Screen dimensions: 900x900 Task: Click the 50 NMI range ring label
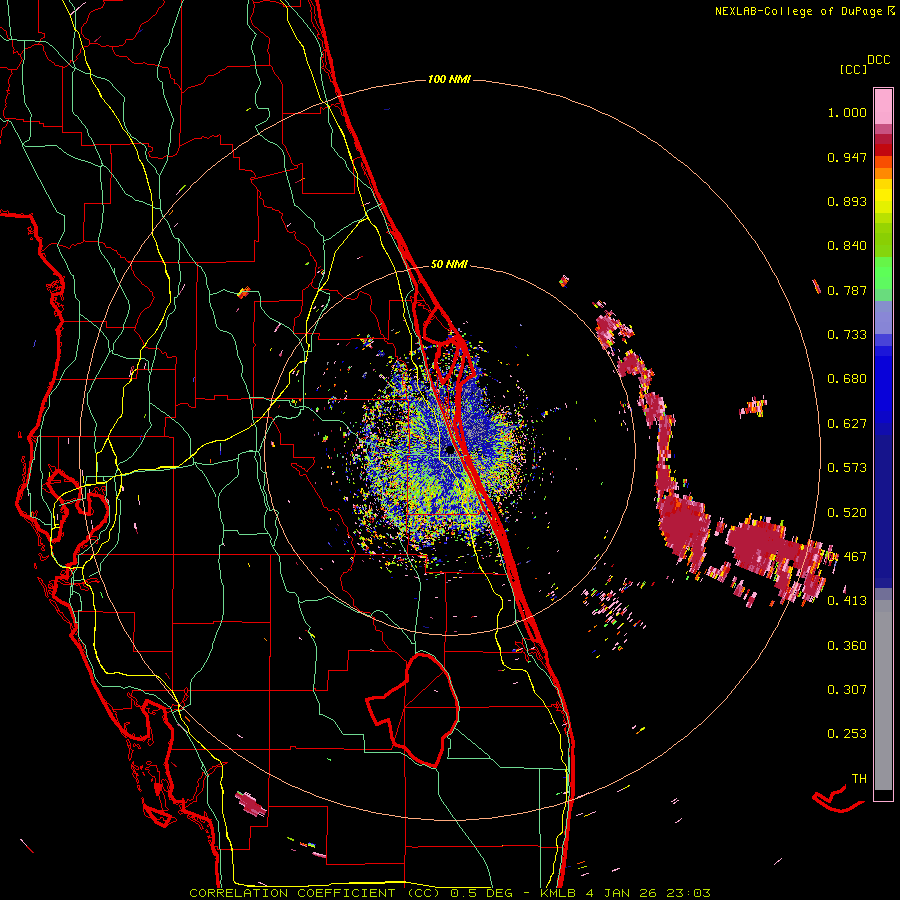[449, 264]
